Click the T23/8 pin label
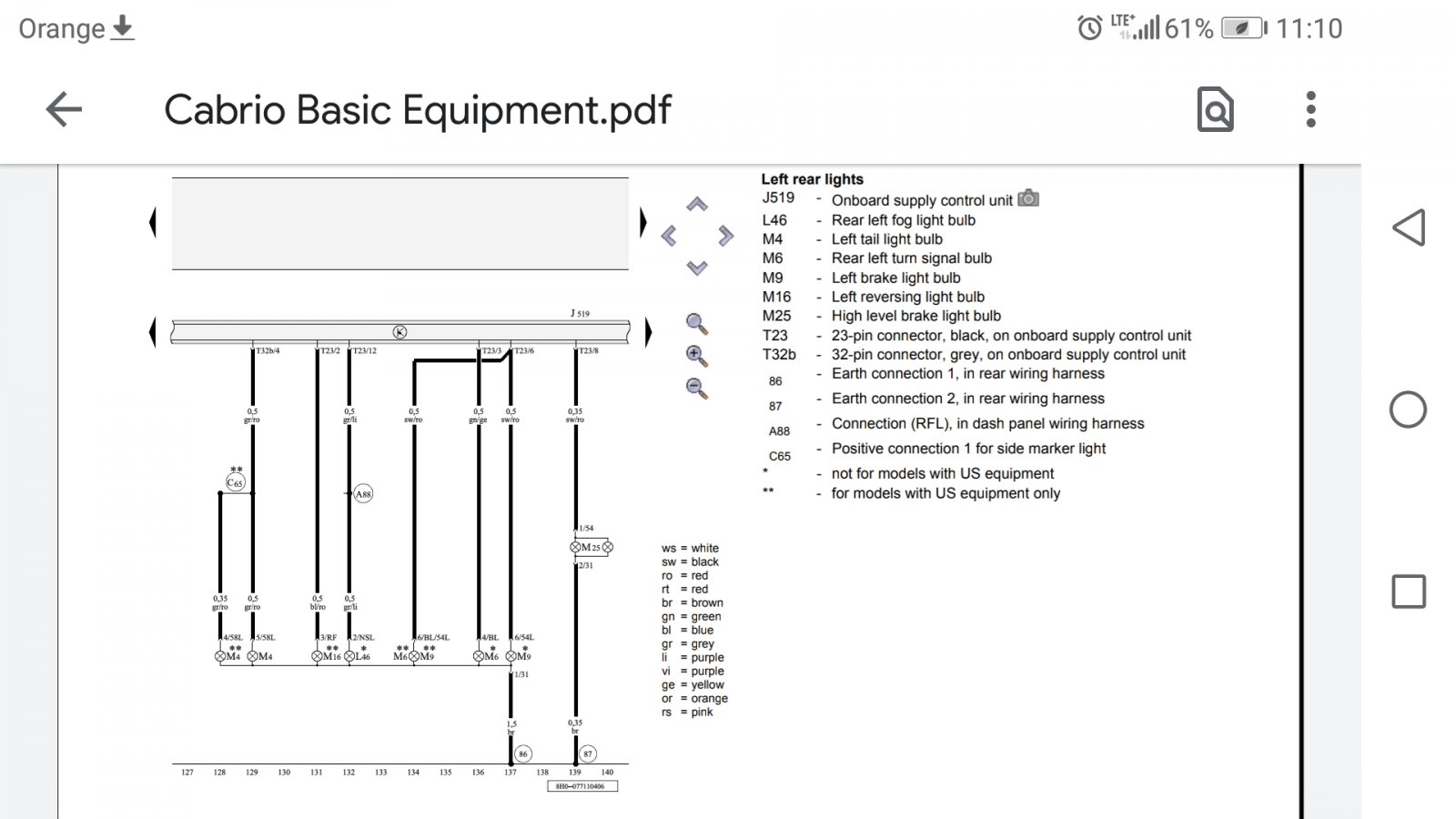The height and width of the screenshot is (819, 1456). pos(589,350)
